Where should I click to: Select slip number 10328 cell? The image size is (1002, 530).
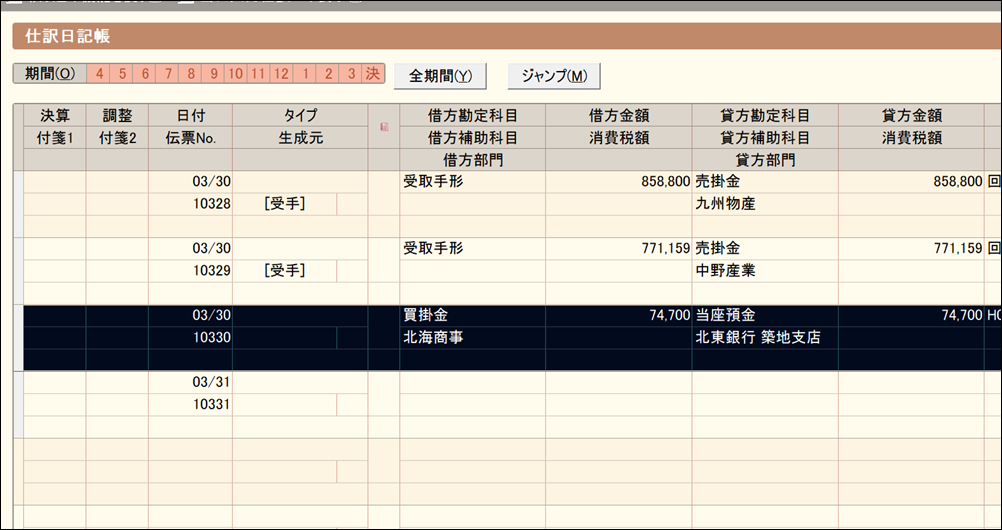point(190,204)
